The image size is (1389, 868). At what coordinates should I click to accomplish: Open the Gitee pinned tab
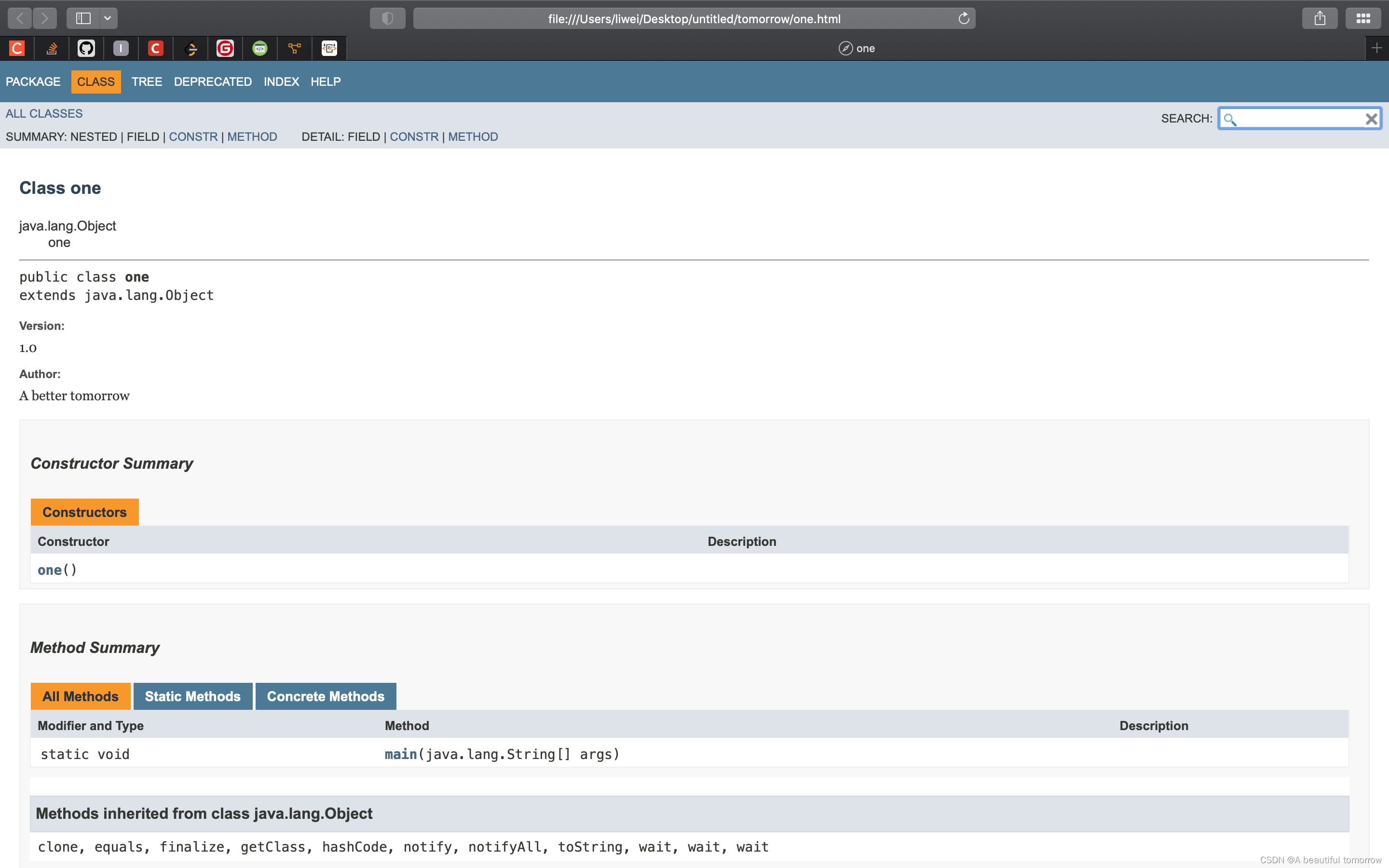(x=225, y=48)
